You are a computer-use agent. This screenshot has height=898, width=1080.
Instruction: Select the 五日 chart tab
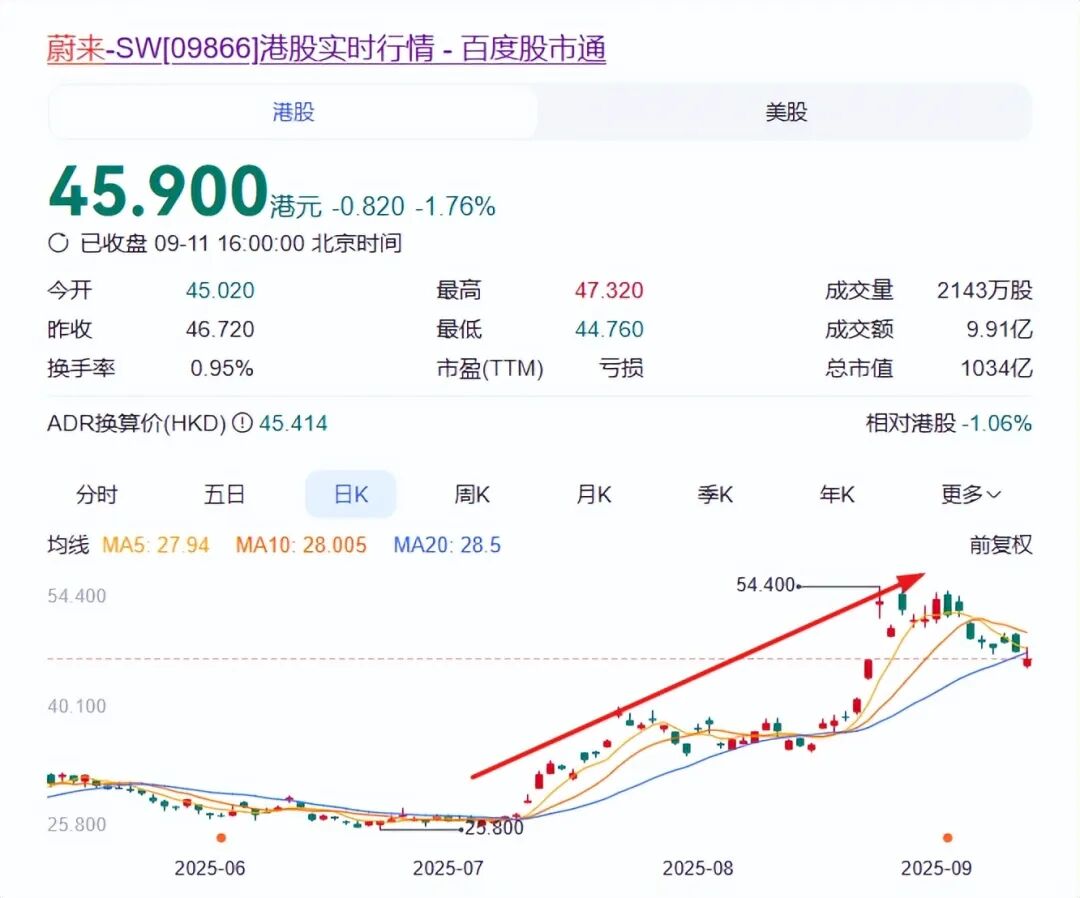click(224, 494)
